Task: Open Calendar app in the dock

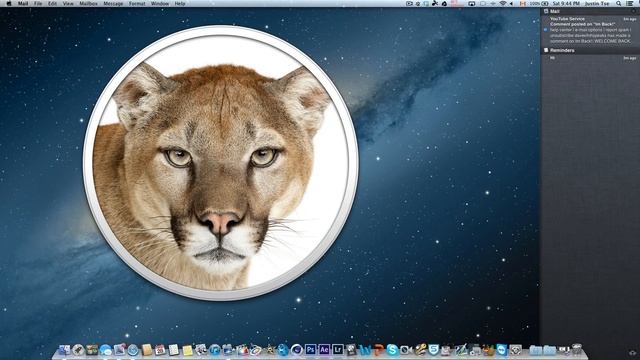Action: [x=160, y=350]
